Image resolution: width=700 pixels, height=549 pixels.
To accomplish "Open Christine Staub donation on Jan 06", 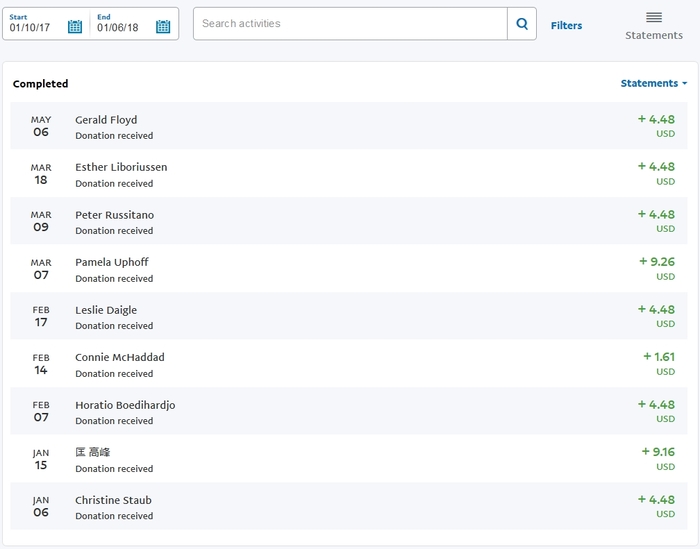I will (113, 500).
